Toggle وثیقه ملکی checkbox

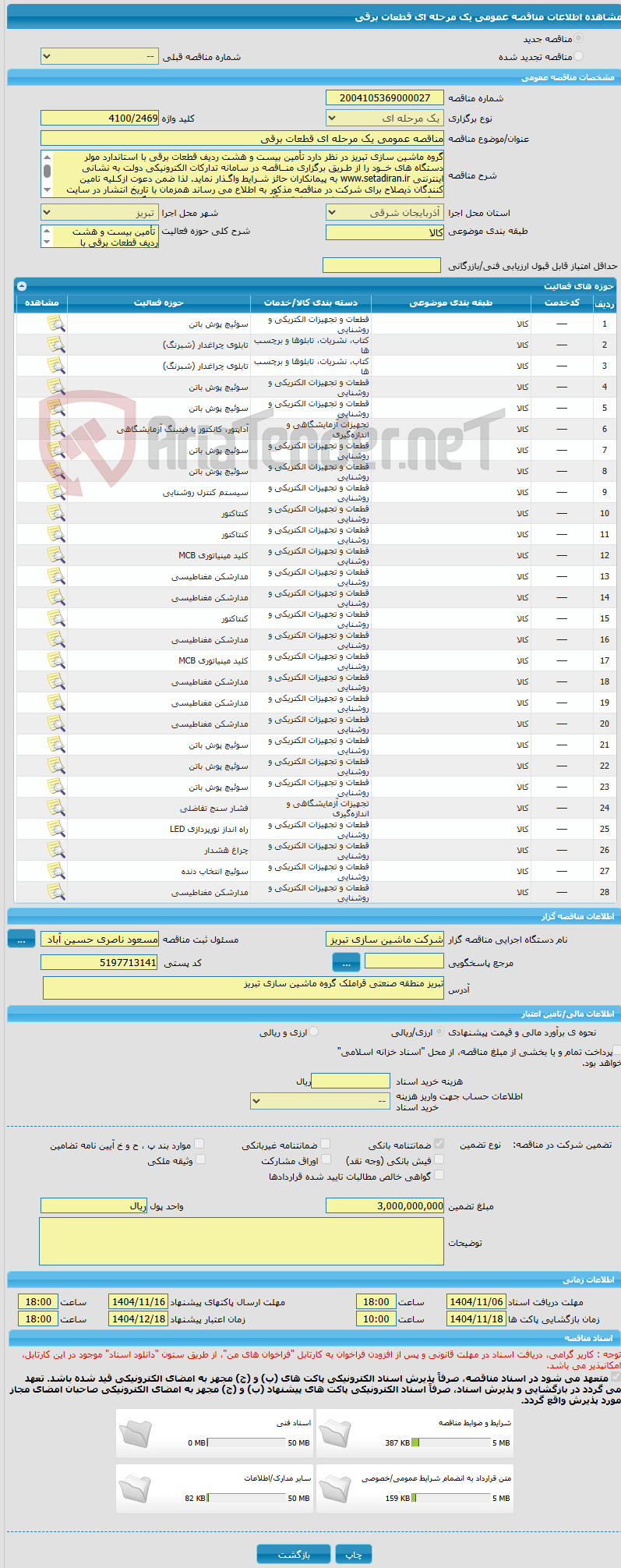click(200, 1159)
